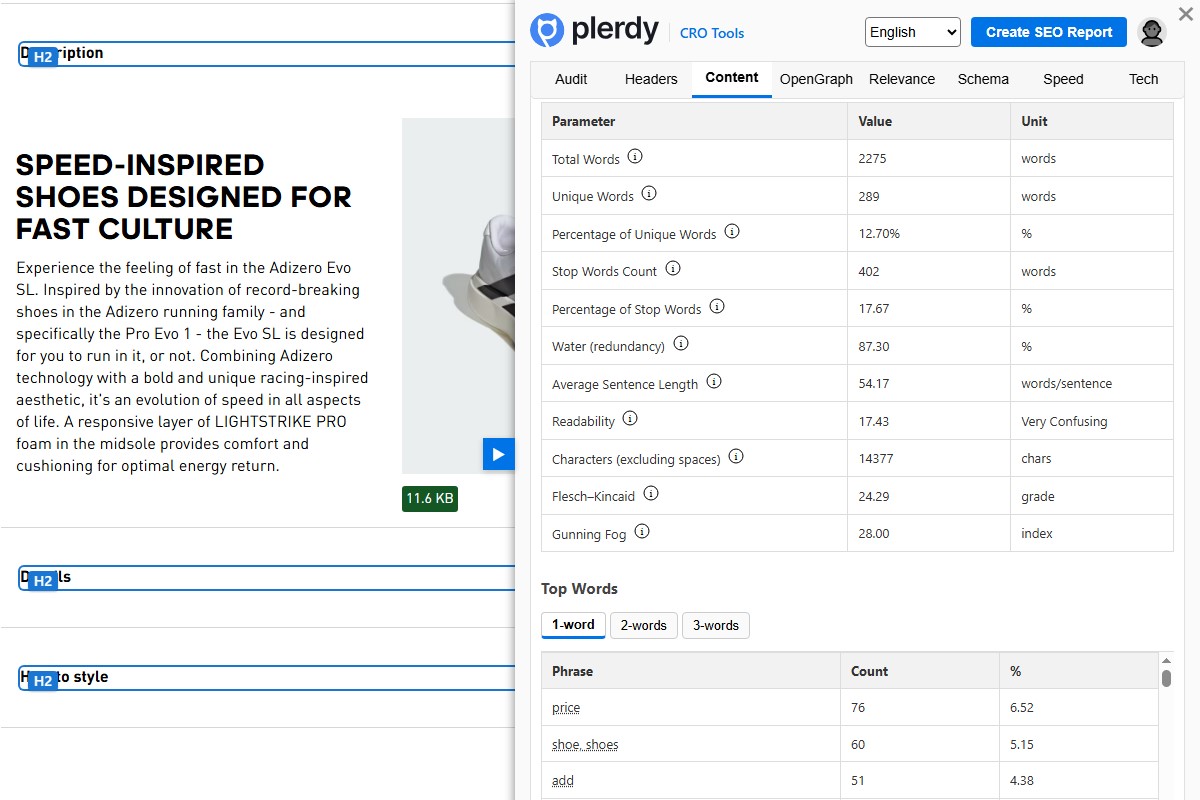Switch to 2-words phrase analysis
Screen dimensions: 1200x800
point(643,625)
